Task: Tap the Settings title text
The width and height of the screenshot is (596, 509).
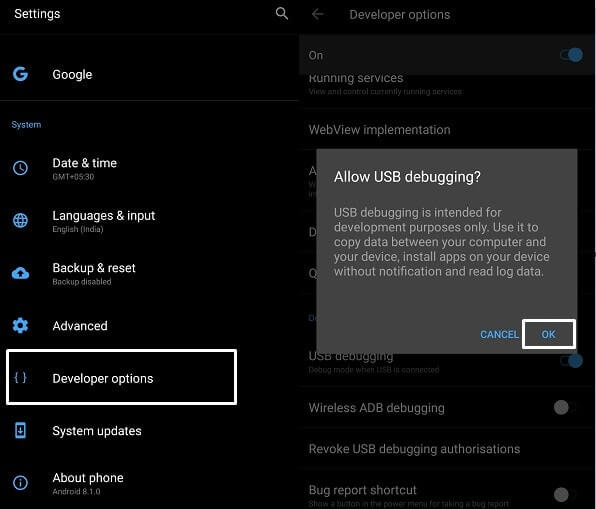Action: coord(37,14)
